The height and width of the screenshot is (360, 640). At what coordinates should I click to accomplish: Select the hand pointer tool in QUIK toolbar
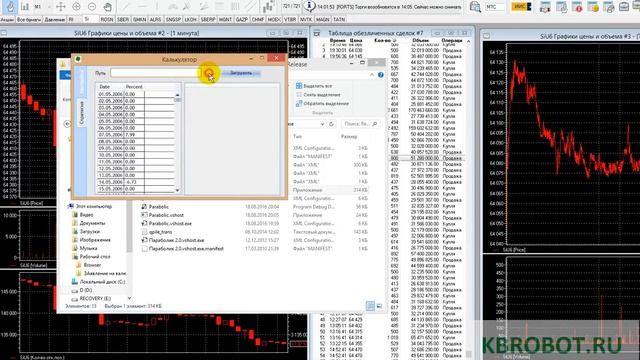click(11, 6)
